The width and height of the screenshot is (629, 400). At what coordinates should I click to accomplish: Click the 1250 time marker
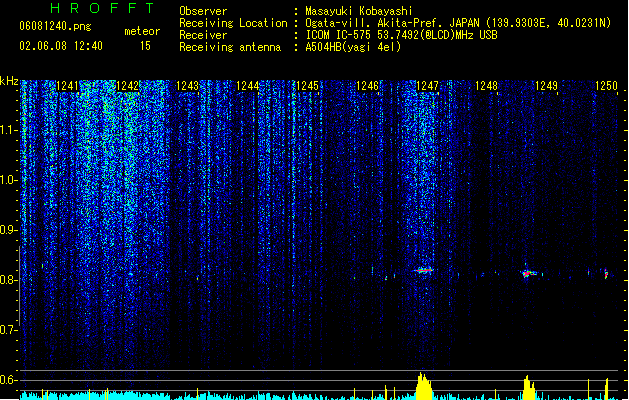[x=607, y=86]
